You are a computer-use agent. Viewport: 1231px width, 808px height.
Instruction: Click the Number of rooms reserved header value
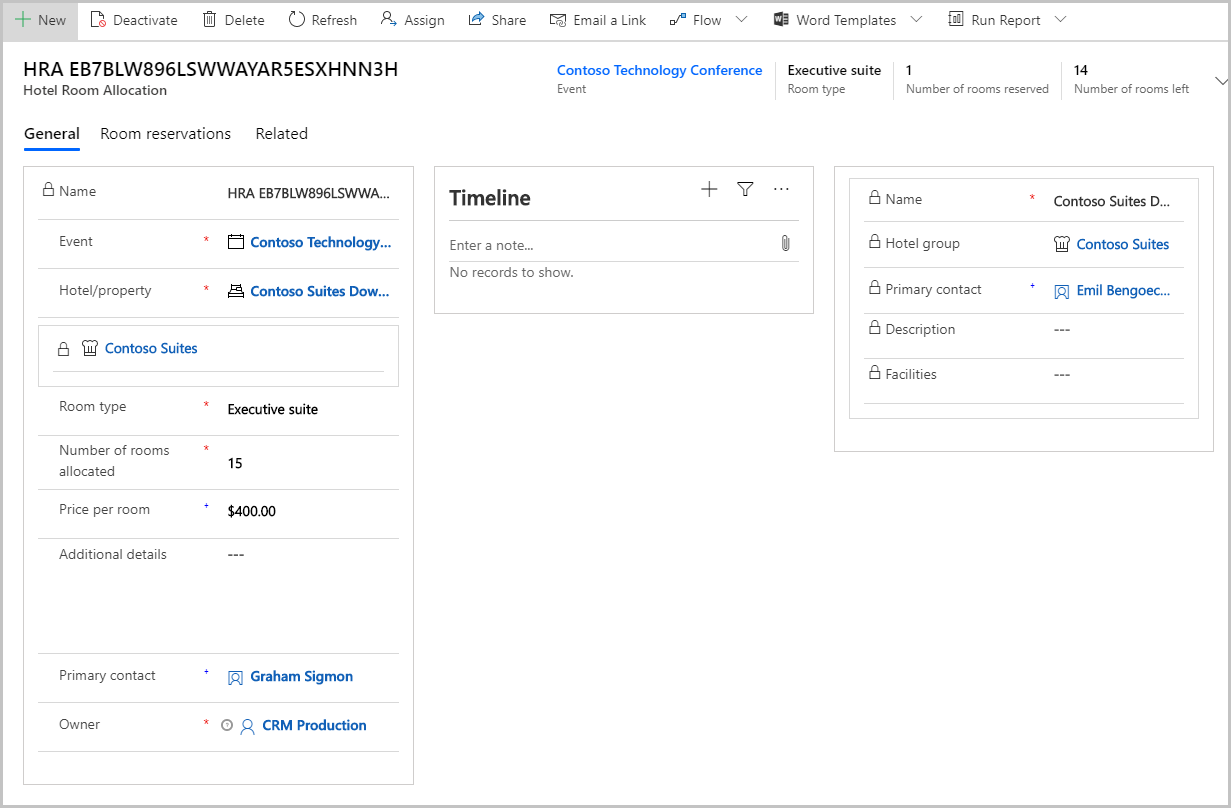(909, 70)
